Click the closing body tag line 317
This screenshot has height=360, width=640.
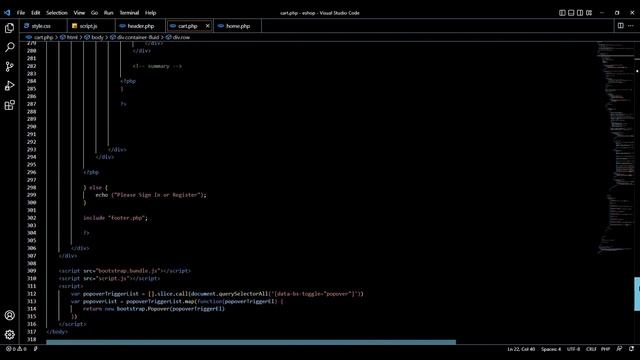(x=57, y=332)
